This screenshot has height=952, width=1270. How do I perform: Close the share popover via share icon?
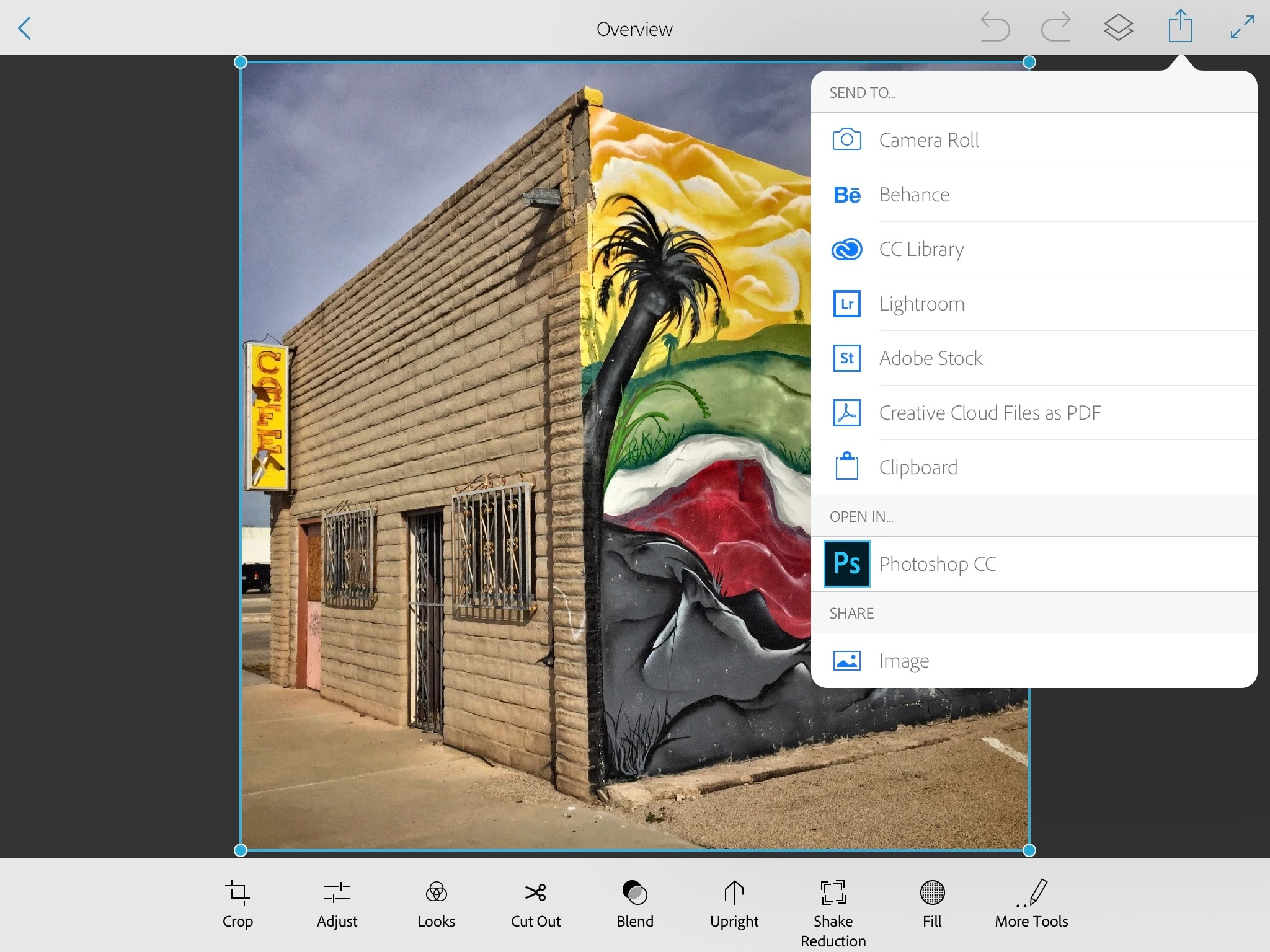(x=1180, y=27)
